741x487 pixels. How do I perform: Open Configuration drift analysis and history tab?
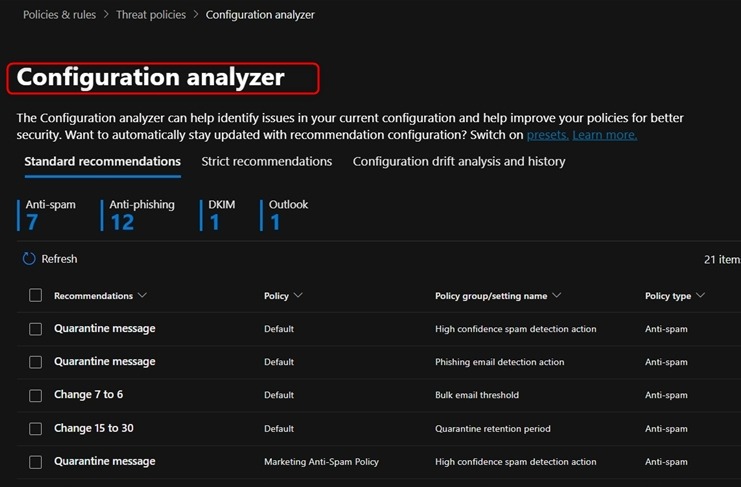459,161
